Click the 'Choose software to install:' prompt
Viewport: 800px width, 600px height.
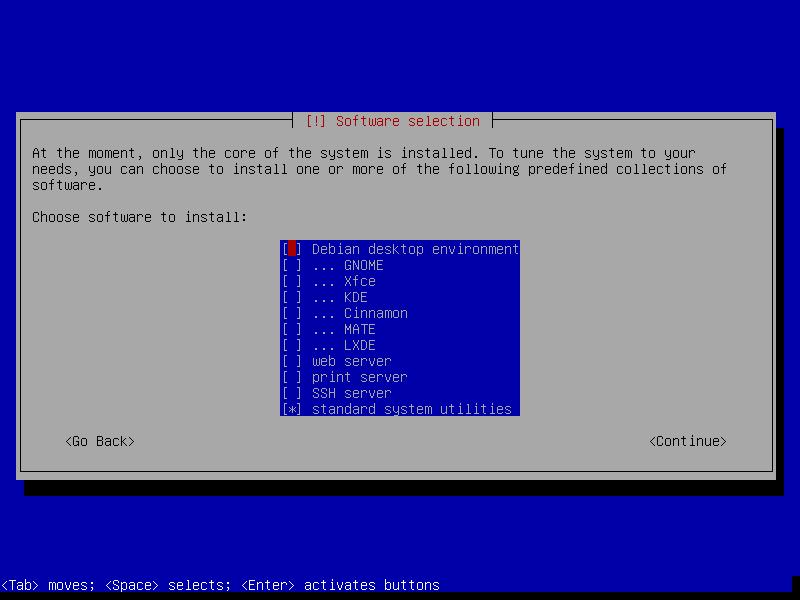click(139, 217)
